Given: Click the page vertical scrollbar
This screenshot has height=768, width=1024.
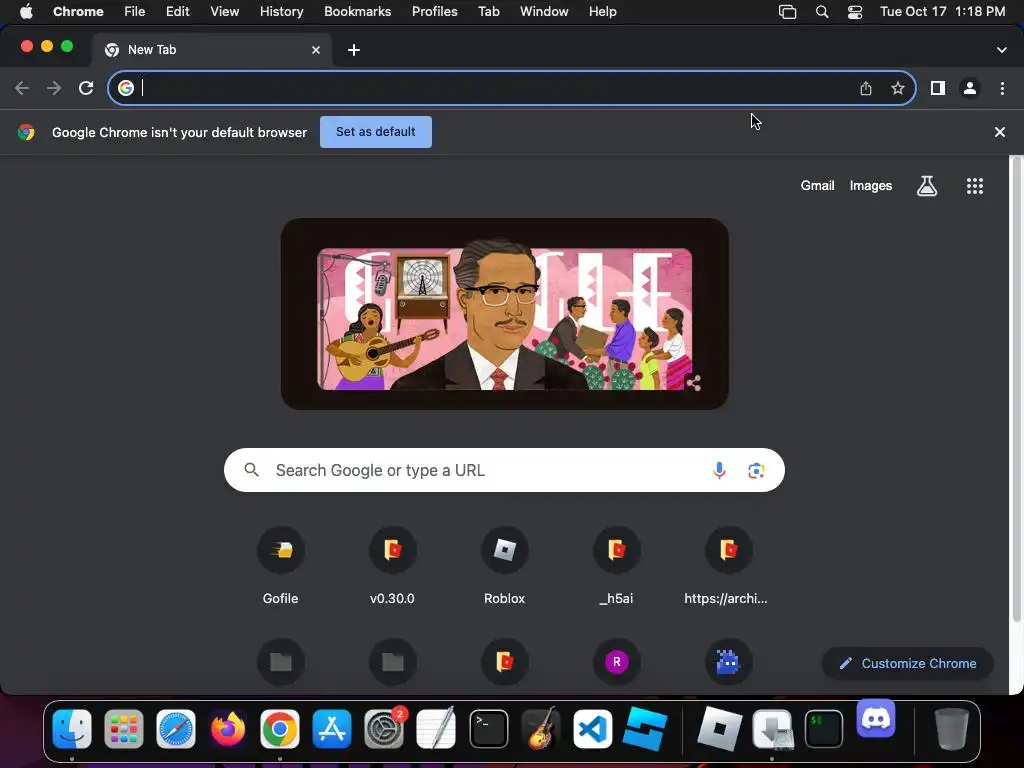Looking at the screenshot, I should tap(1016, 390).
